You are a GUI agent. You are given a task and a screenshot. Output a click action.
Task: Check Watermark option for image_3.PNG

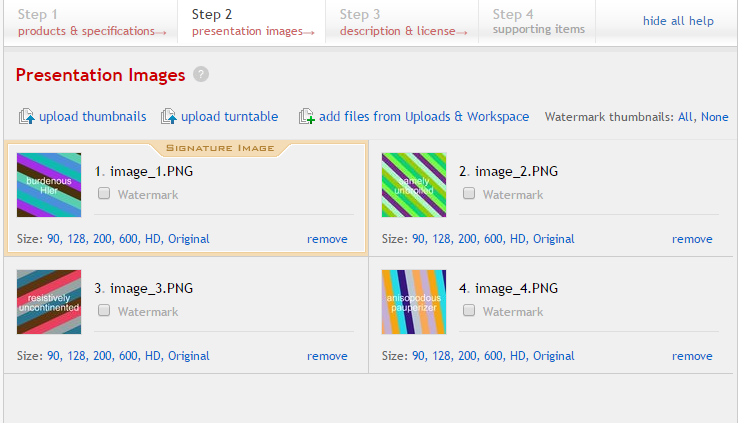pos(105,311)
